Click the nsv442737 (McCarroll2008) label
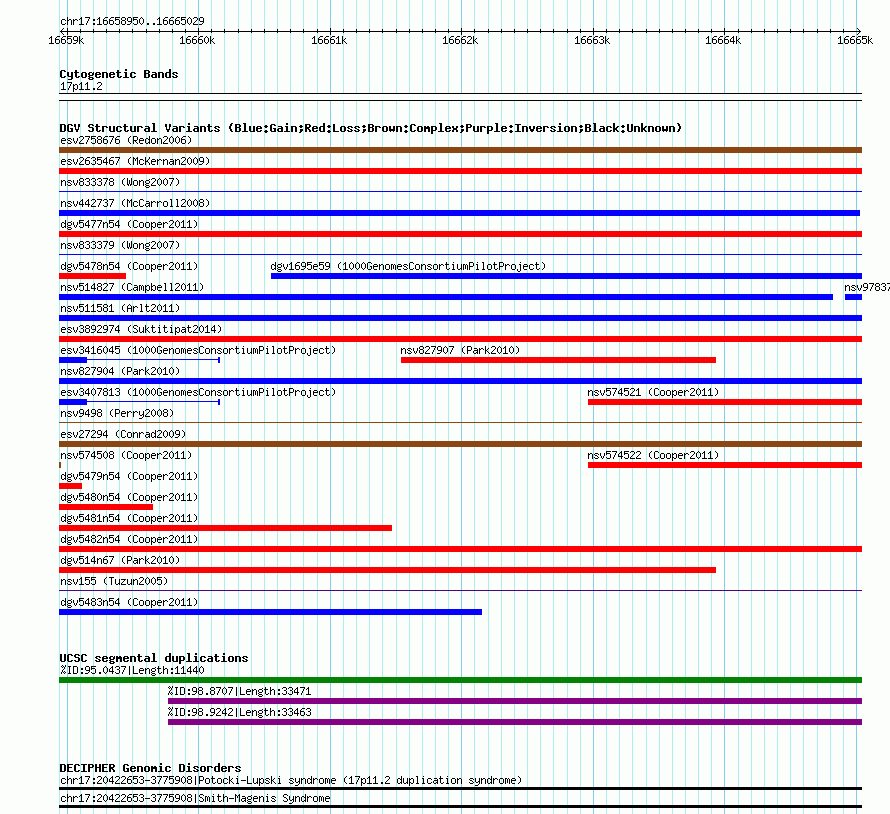Screen dimensions: 890x814 (x=135, y=203)
